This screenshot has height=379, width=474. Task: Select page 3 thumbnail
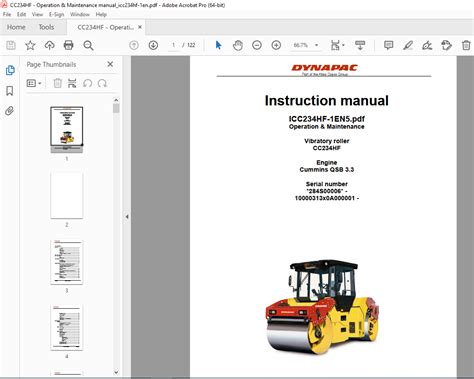pyautogui.click(x=67, y=262)
